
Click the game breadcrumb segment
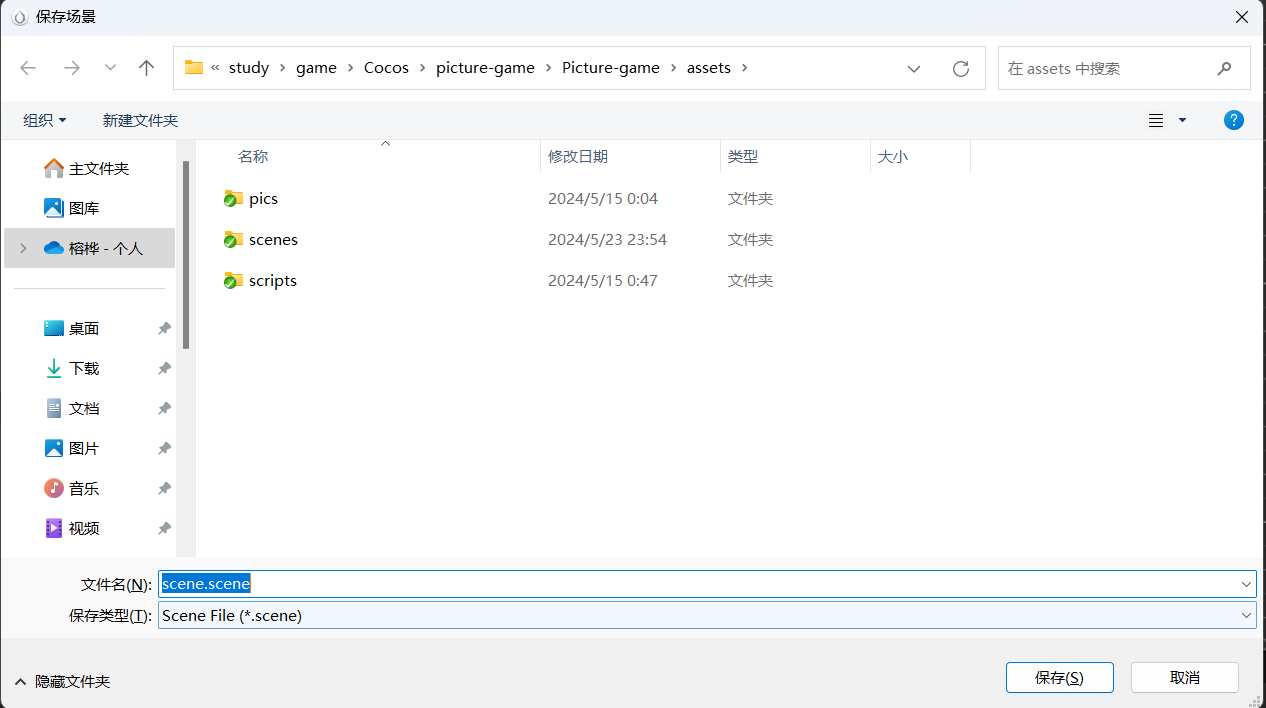[x=316, y=68]
